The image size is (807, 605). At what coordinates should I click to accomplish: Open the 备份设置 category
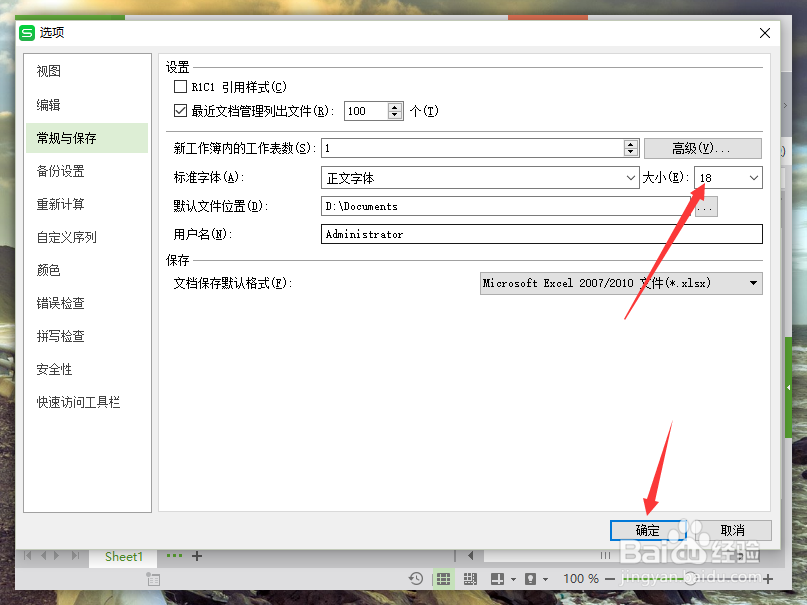pyautogui.click(x=60, y=171)
